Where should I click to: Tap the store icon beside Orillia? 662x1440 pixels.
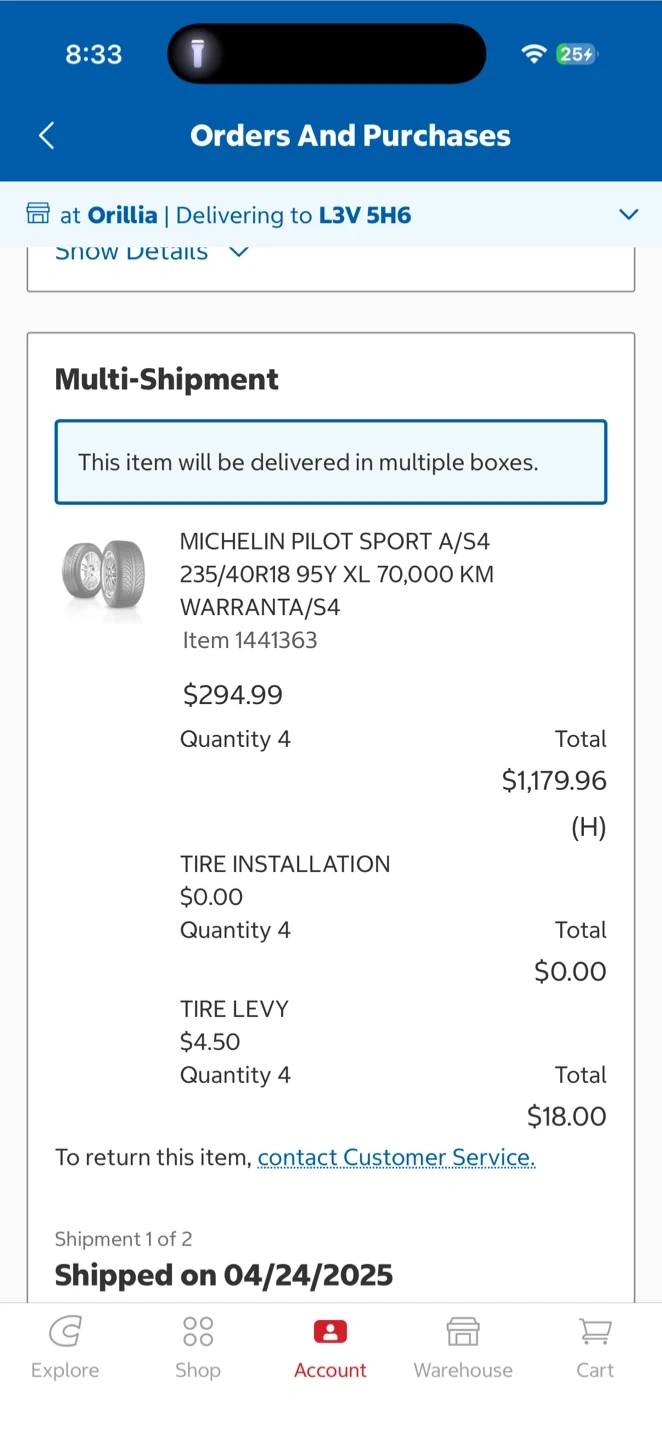[38, 214]
